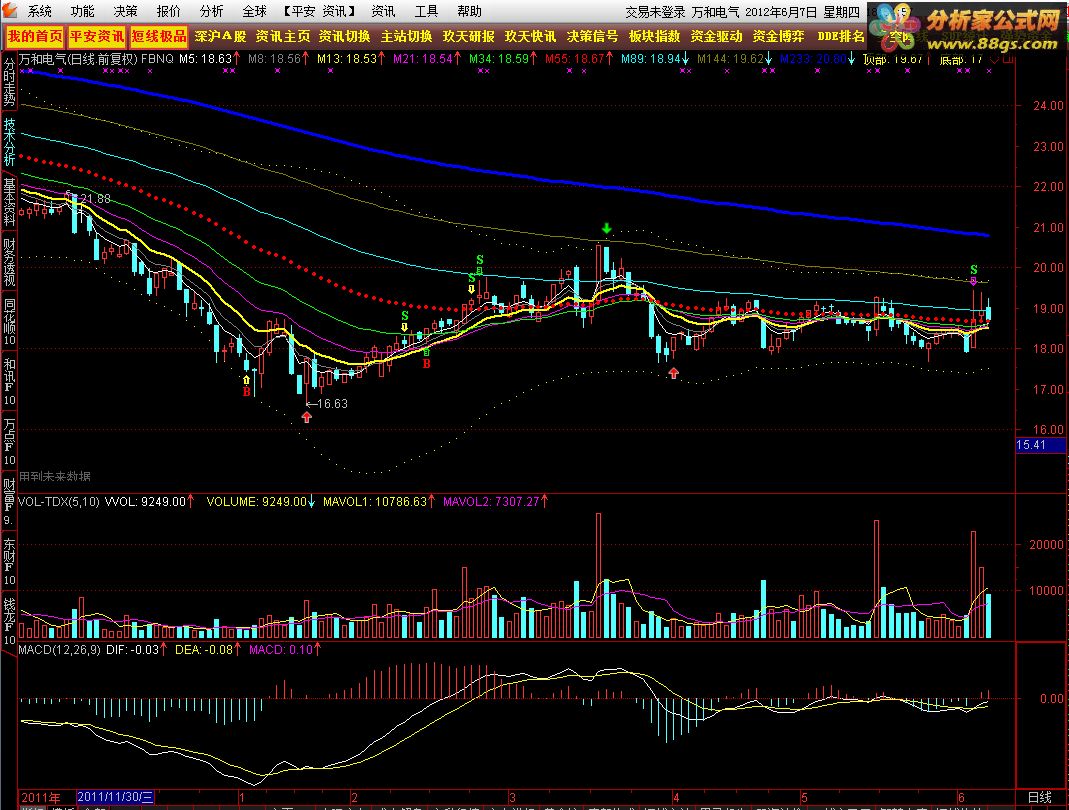Image resolution: width=1069 pixels, height=810 pixels.
Task: Click the 日线 period button at bottom-right
Action: tap(1040, 797)
